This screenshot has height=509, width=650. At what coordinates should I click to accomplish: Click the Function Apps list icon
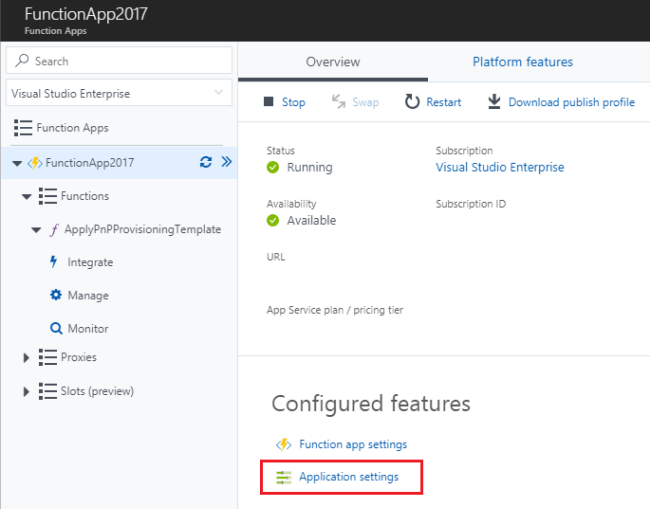pos(23,128)
